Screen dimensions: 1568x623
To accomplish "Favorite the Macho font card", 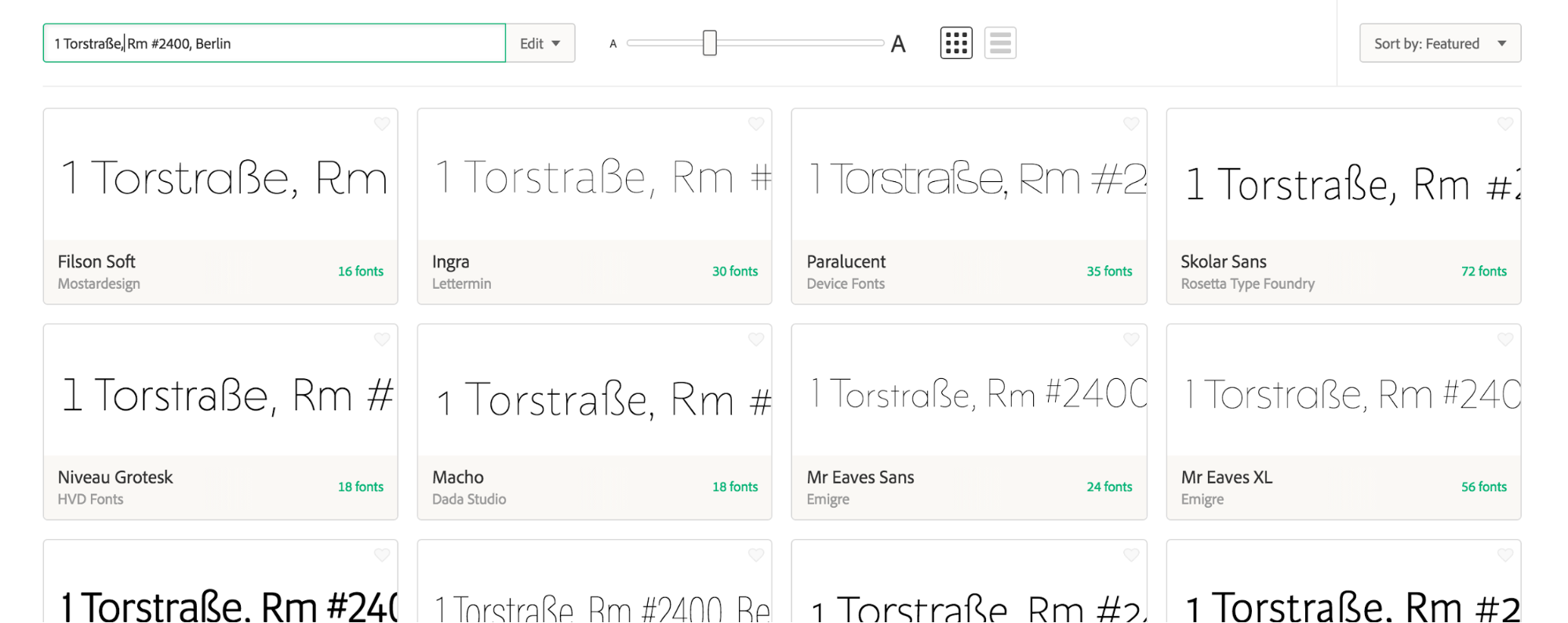I will click(x=756, y=340).
